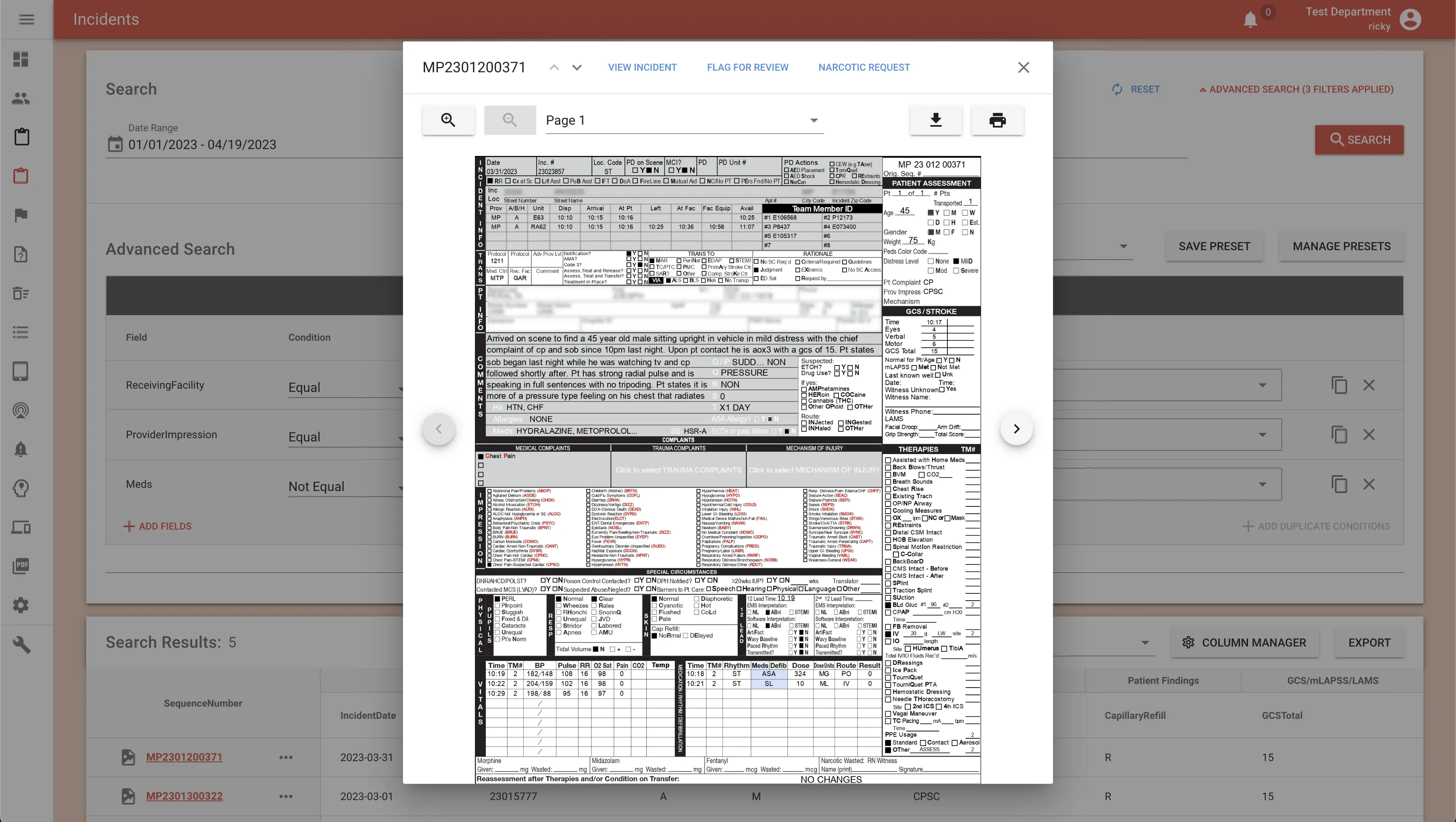Click MANAGE PRESETS button
Viewport: 1456px width, 822px height.
1341,247
